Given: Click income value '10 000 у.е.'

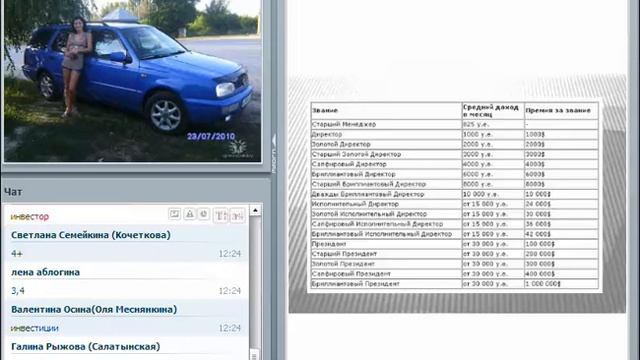Looking at the screenshot, I should [480, 194].
